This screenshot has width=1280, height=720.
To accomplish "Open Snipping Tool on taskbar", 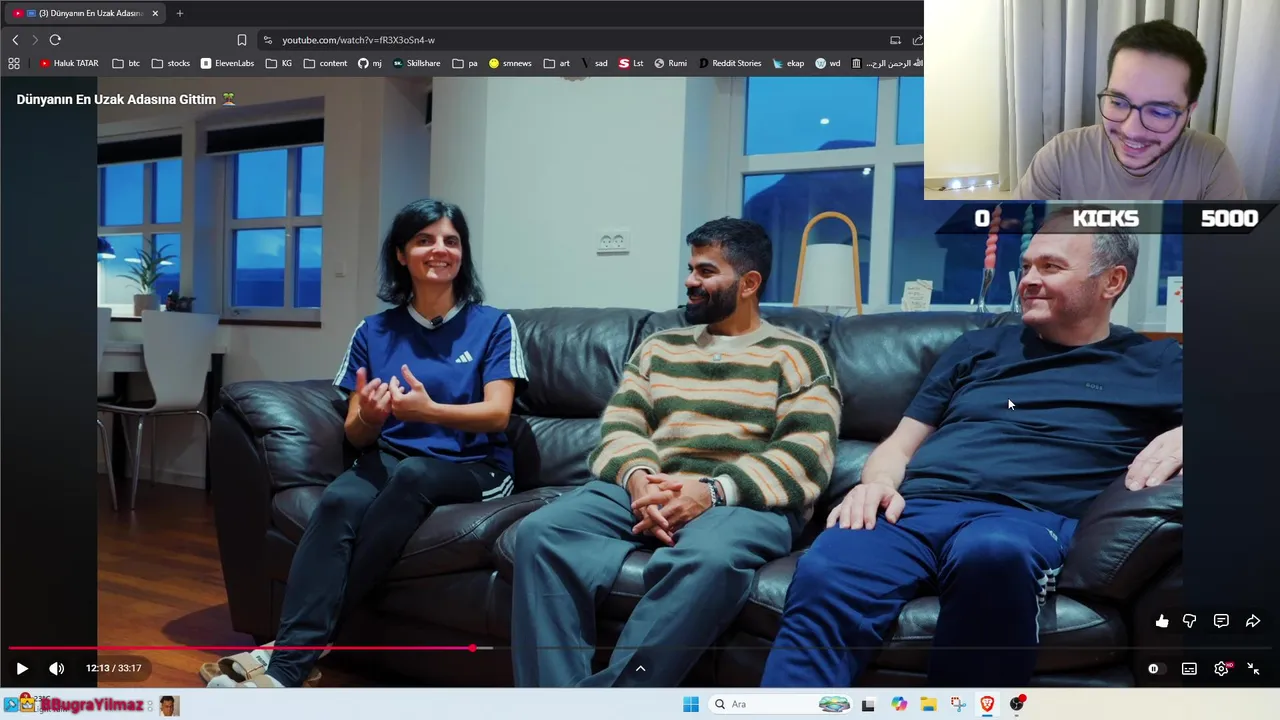I will point(958,704).
